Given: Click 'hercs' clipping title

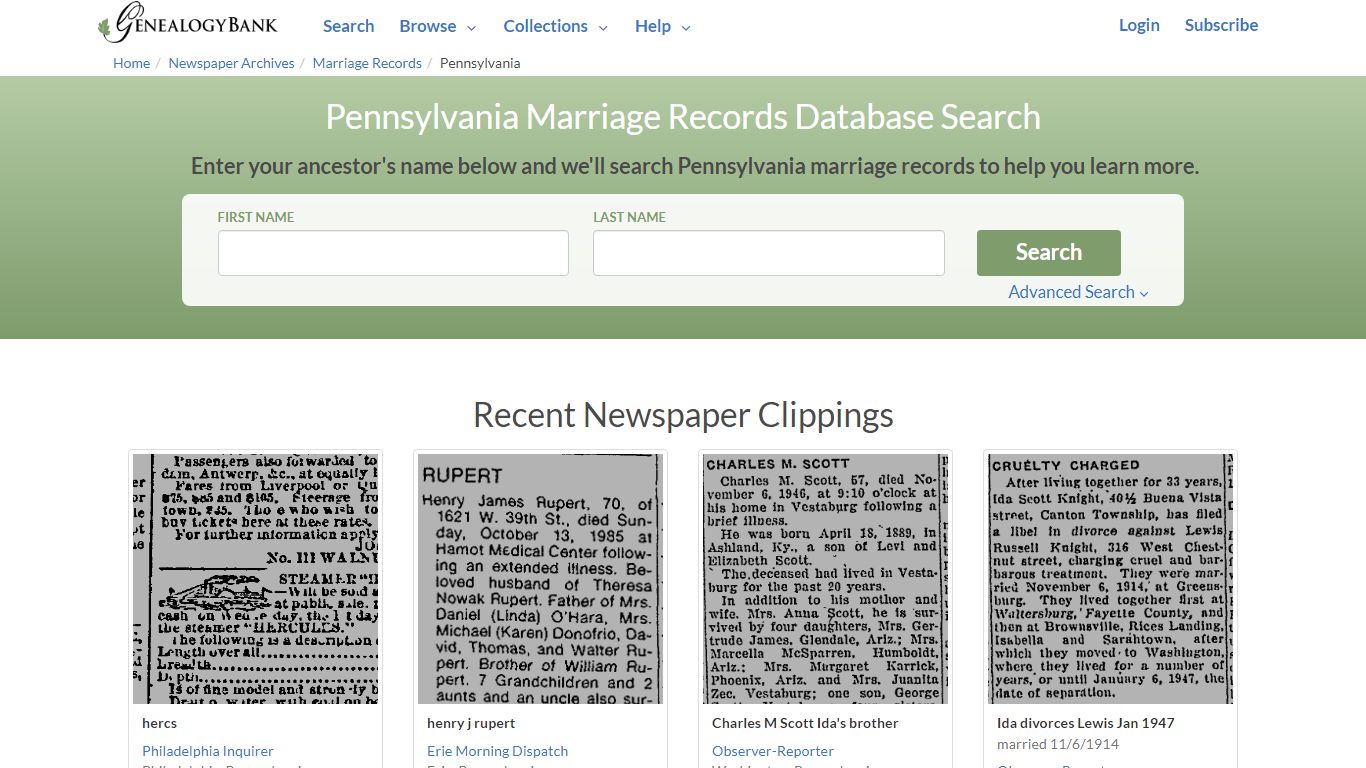Looking at the screenshot, I should [x=159, y=723].
